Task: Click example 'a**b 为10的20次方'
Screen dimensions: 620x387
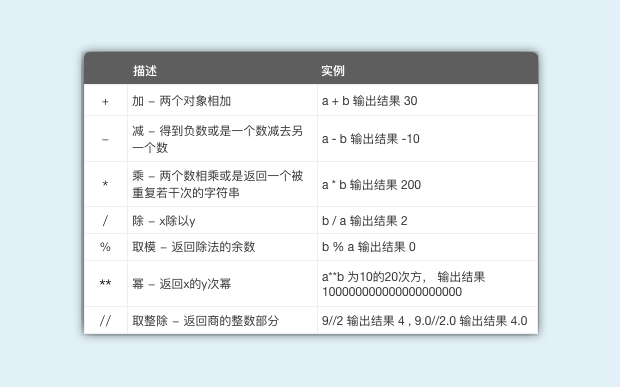Action: pyautogui.click(x=403, y=284)
